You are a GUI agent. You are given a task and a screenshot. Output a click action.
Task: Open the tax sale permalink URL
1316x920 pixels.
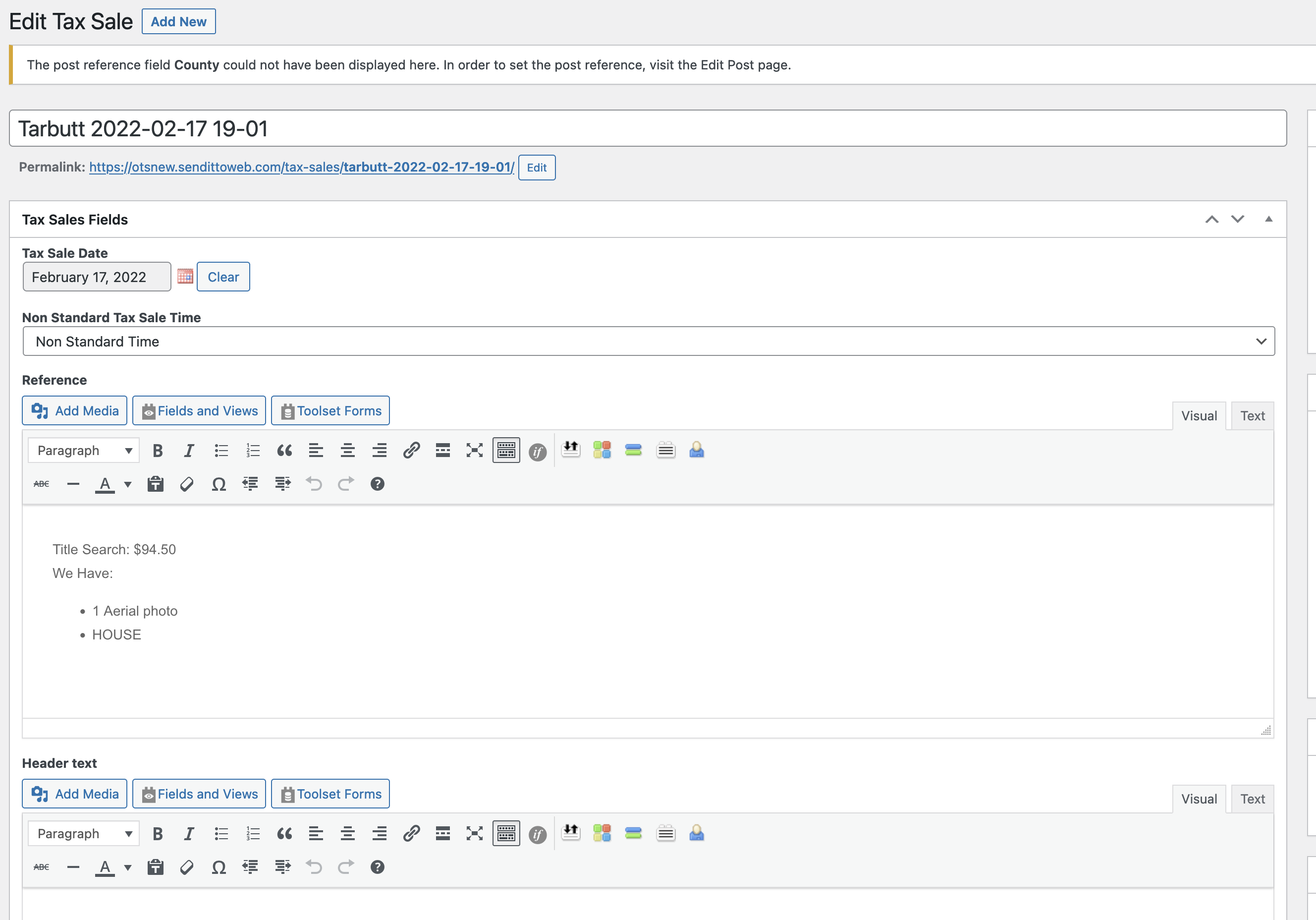coord(301,167)
